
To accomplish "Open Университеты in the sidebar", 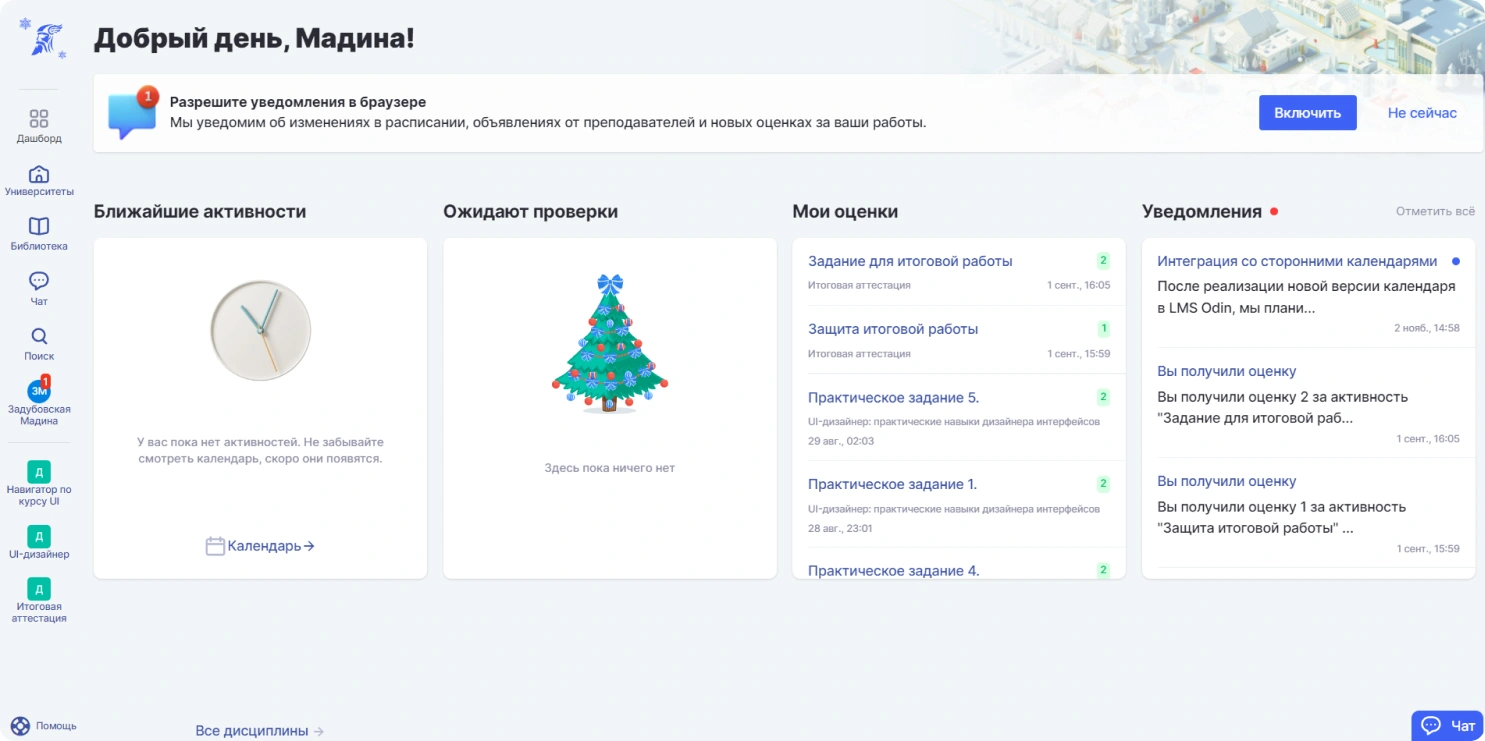I will pos(39,173).
